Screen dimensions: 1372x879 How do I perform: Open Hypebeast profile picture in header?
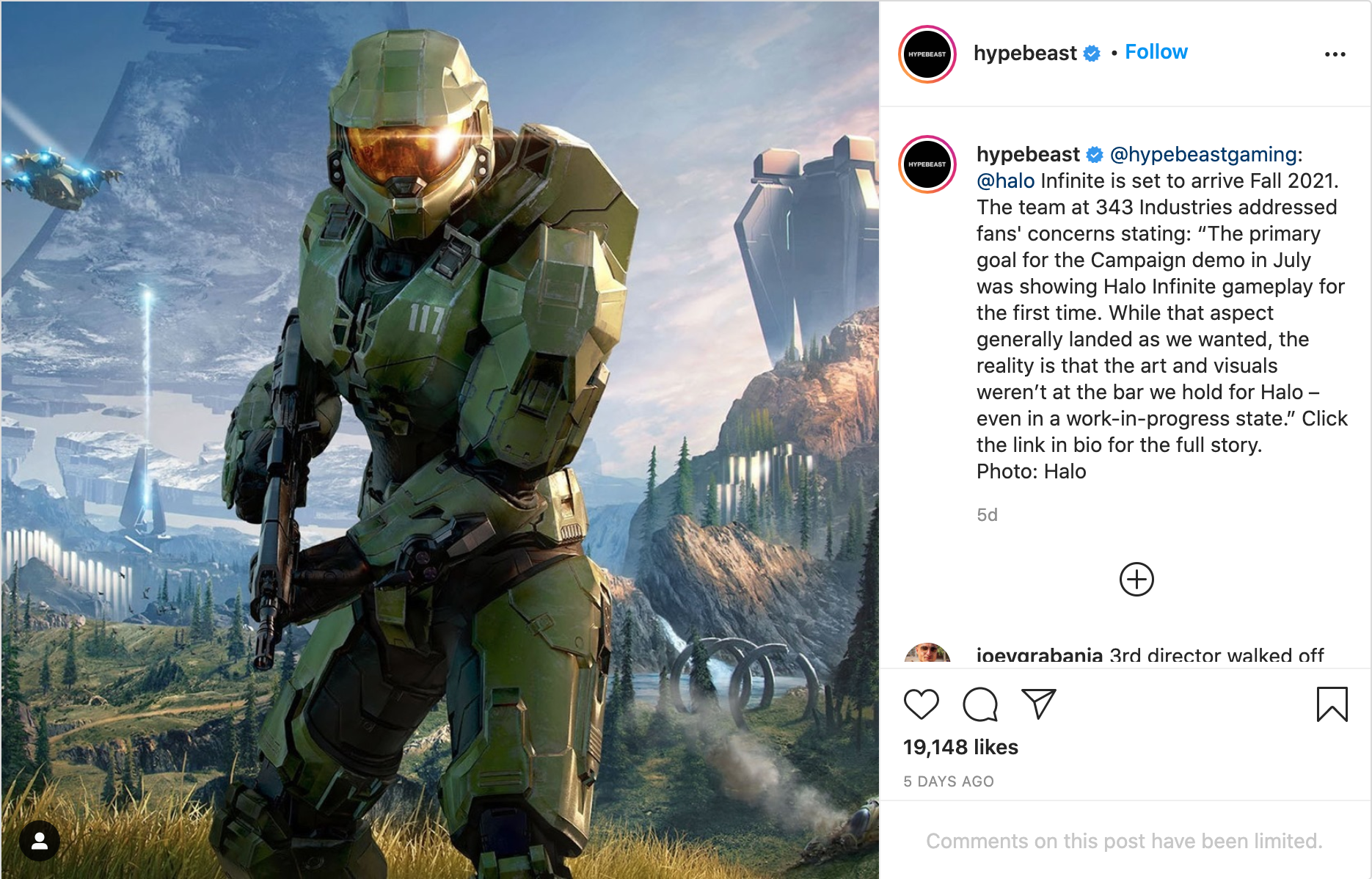927,54
